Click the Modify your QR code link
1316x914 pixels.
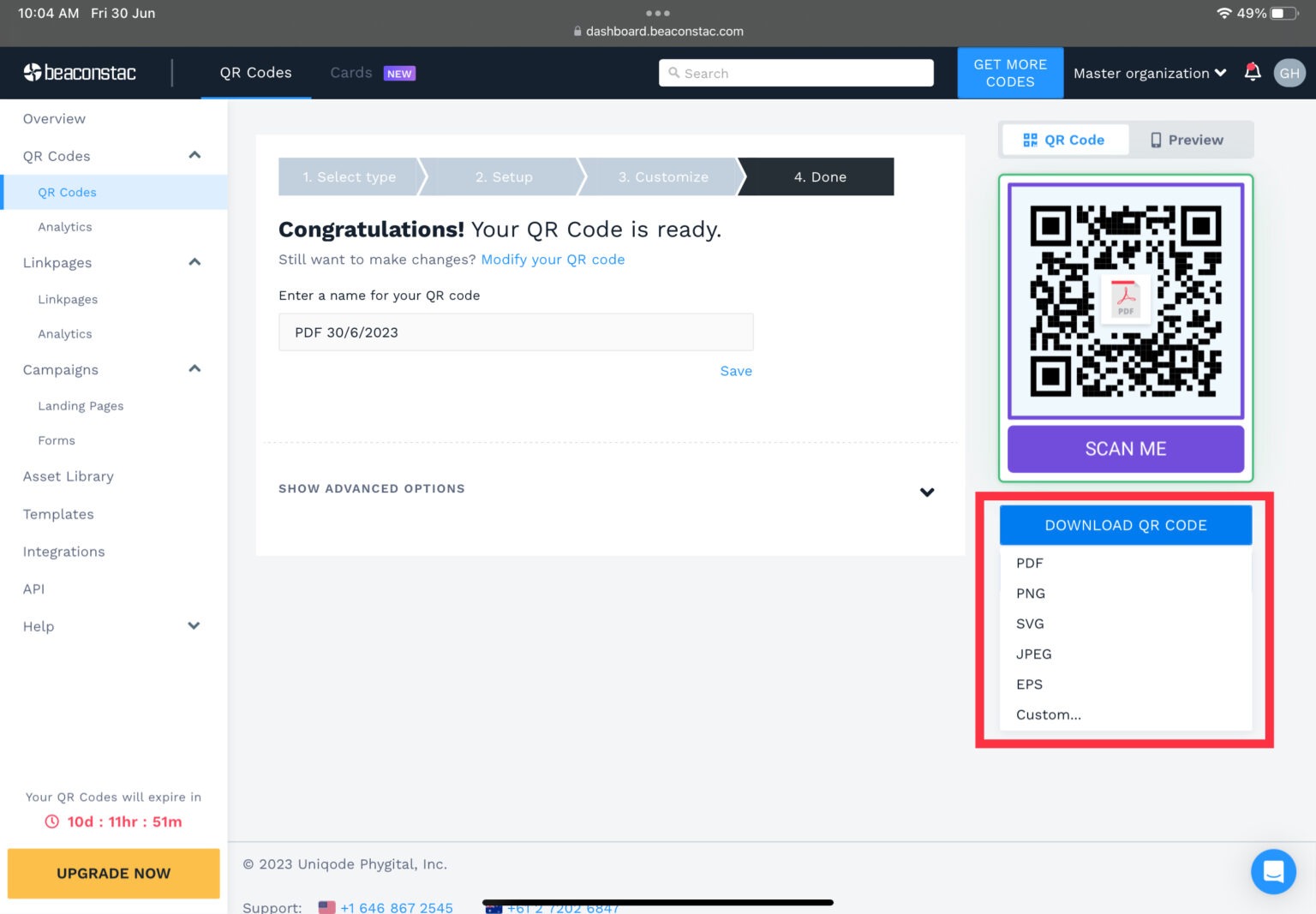(x=553, y=260)
